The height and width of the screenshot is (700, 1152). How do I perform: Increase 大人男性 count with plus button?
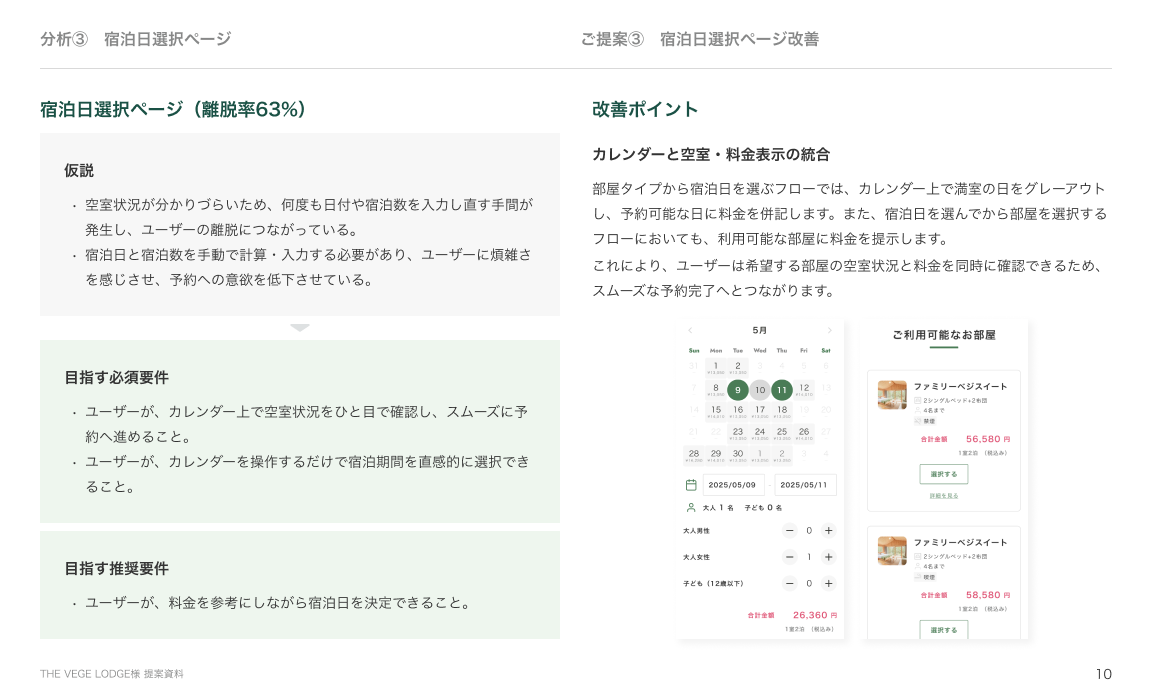click(x=828, y=531)
